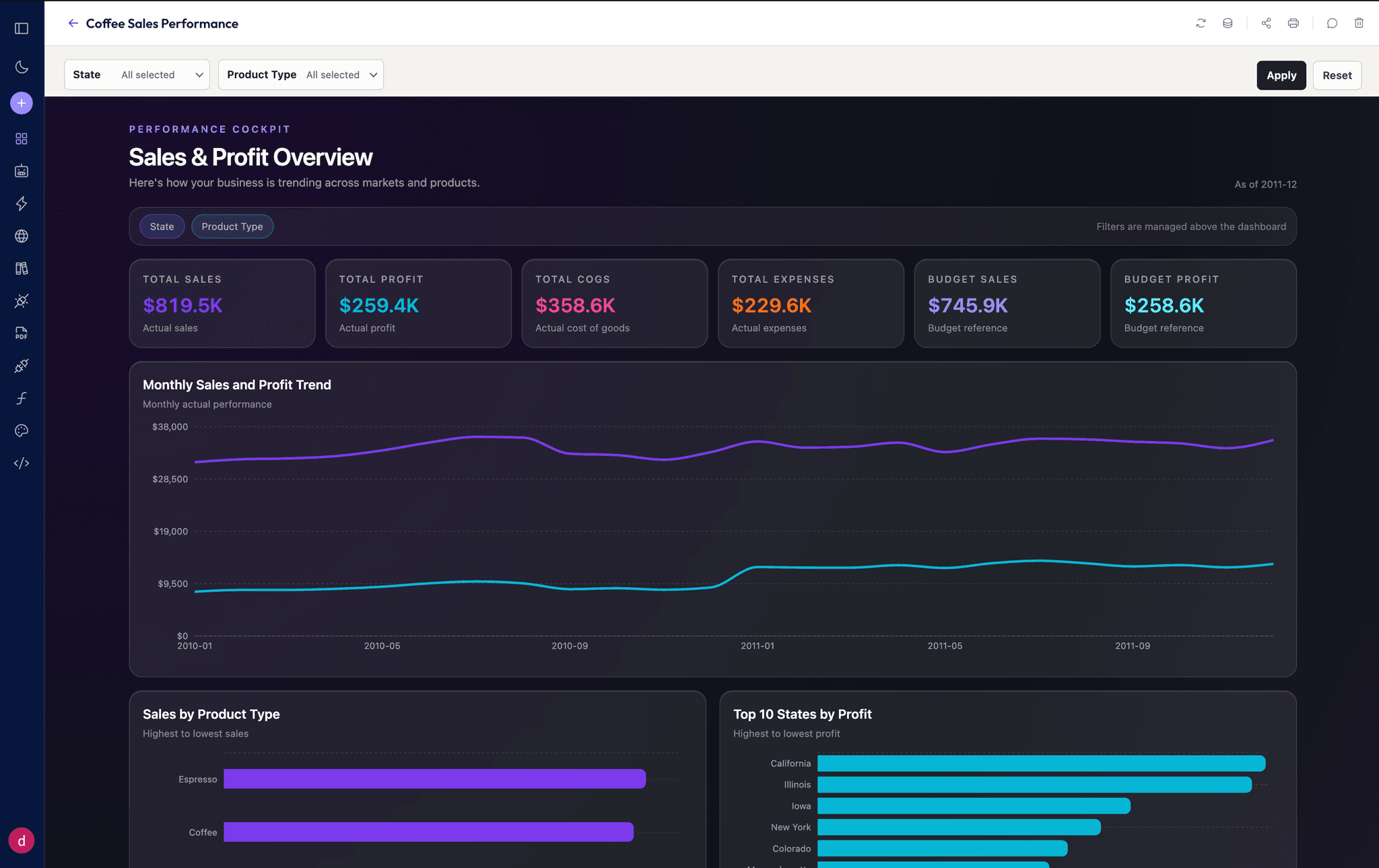Expand the State filter dropdown
Viewport: 1379px width, 868px height.
pyautogui.click(x=137, y=75)
